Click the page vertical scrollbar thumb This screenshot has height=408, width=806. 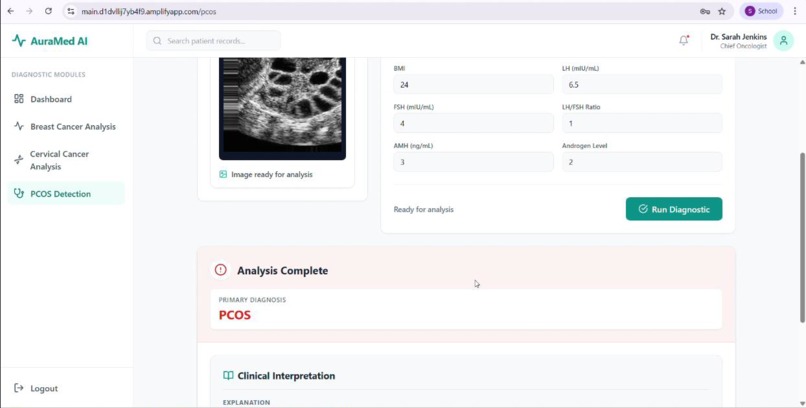coord(802,237)
